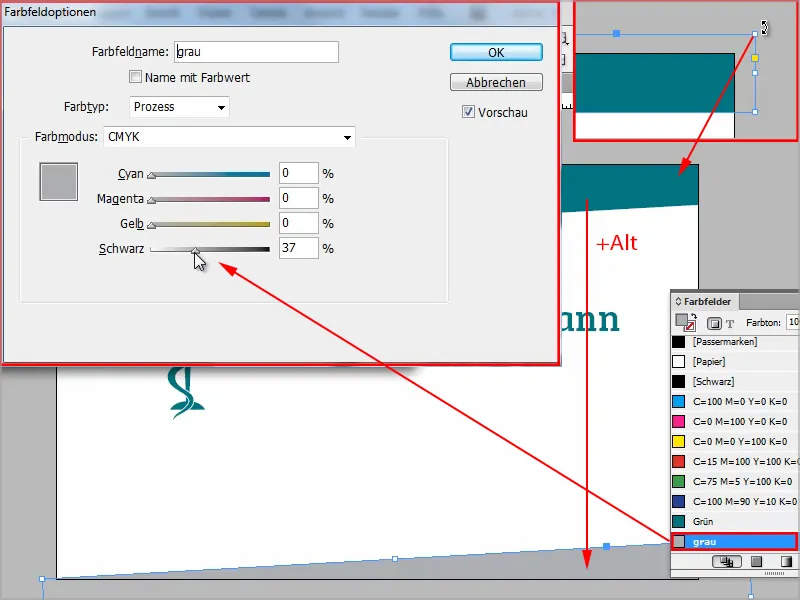The width and height of the screenshot is (800, 600).
Task: Click the fill and stroke swatch in Farbfelder panel
Action: click(x=686, y=322)
